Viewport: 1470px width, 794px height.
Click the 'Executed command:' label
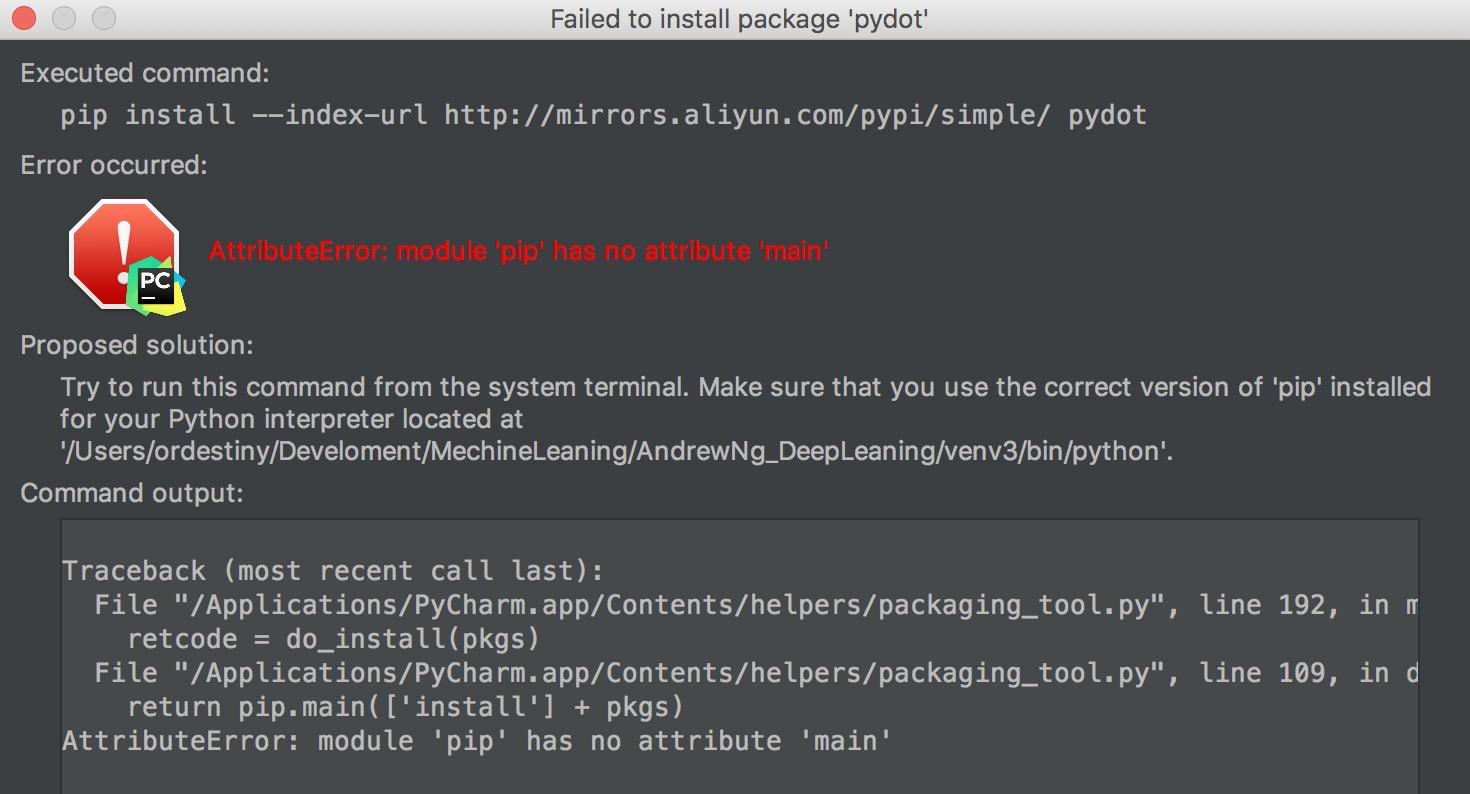[x=145, y=73]
